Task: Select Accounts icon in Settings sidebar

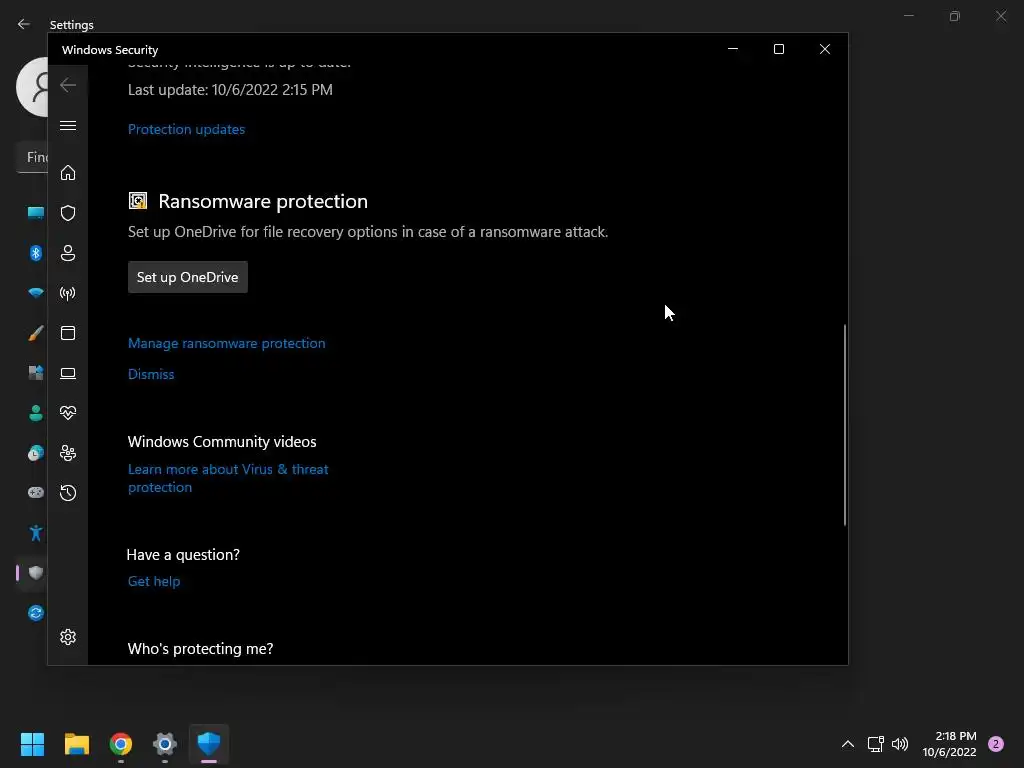Action: tap(36, 413)
